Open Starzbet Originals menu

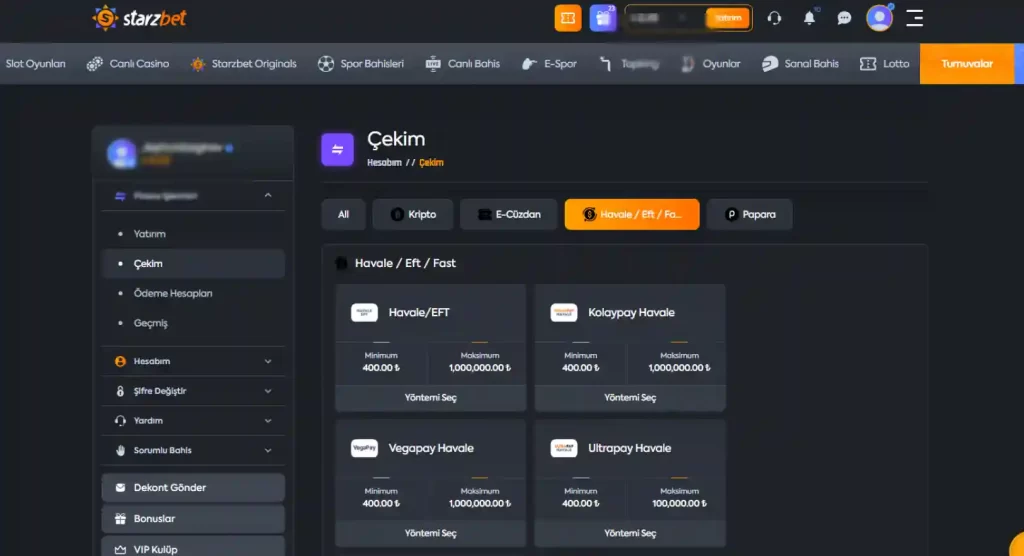pos(243,63)
